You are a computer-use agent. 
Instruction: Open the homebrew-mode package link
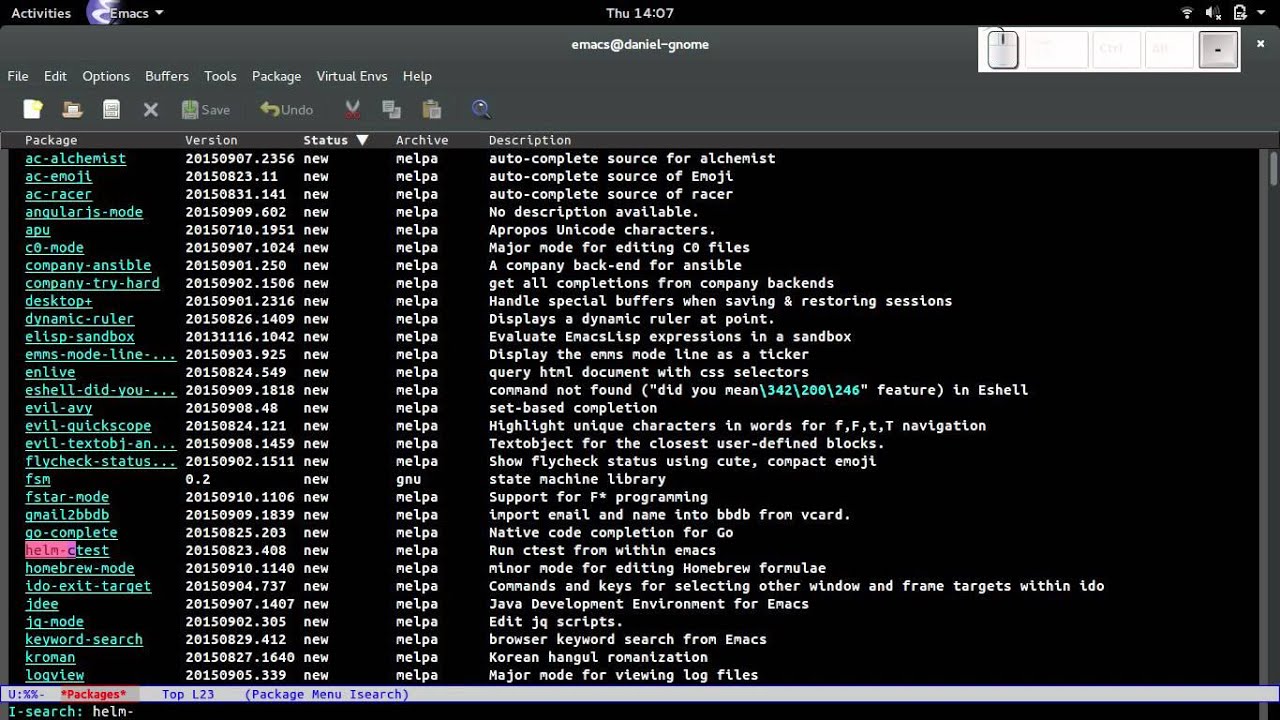[79, 568]
